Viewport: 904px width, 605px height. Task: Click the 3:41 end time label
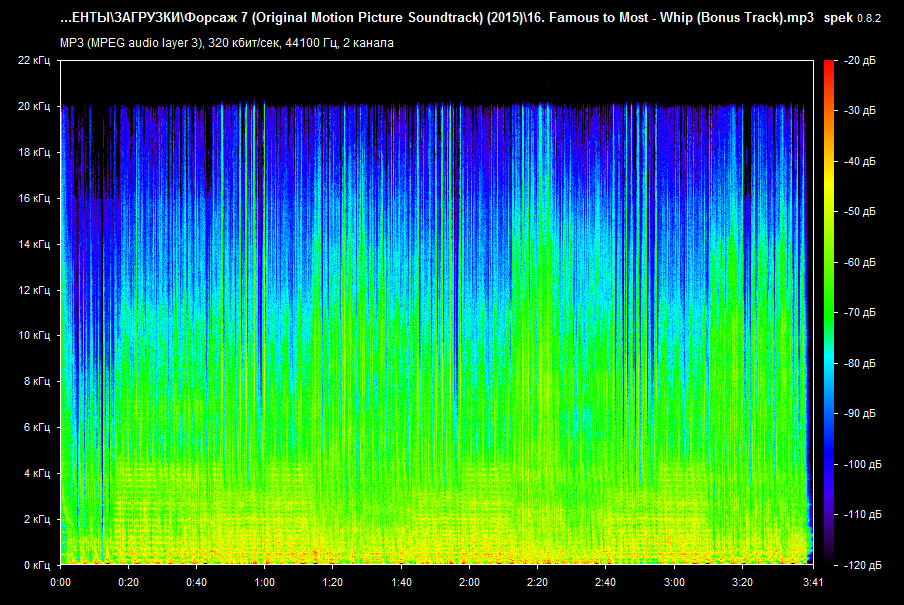point(811,581)
